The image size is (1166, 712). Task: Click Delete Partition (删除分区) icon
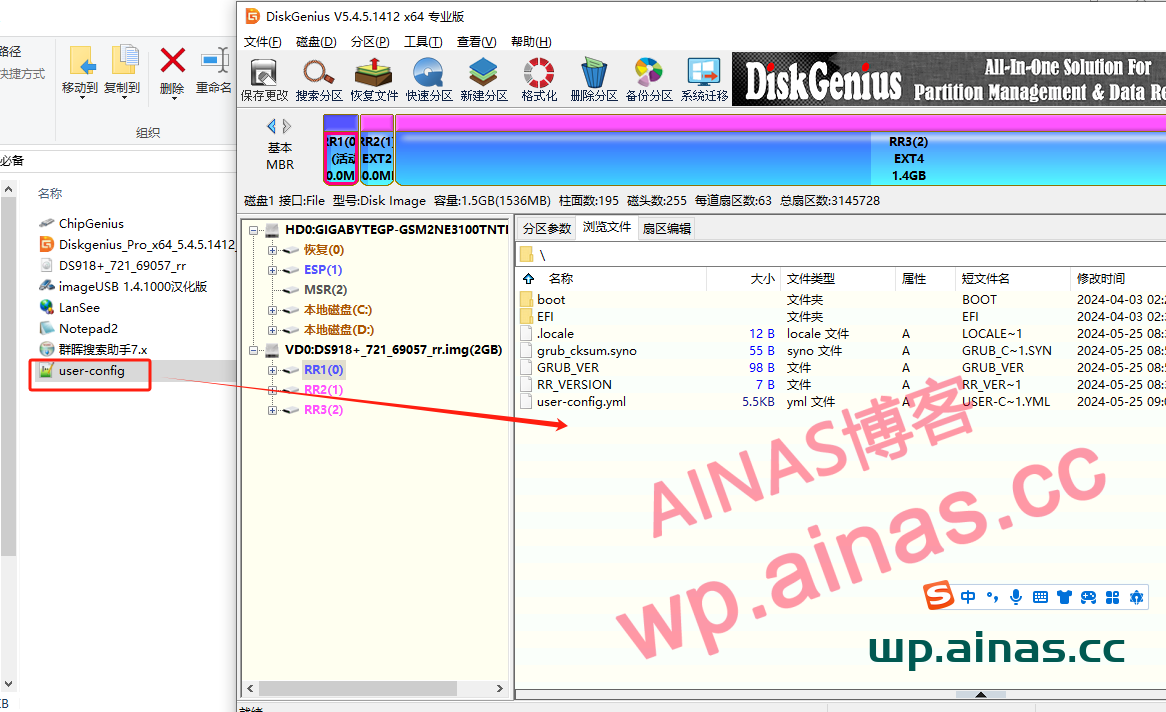click(x=593, y=80)
